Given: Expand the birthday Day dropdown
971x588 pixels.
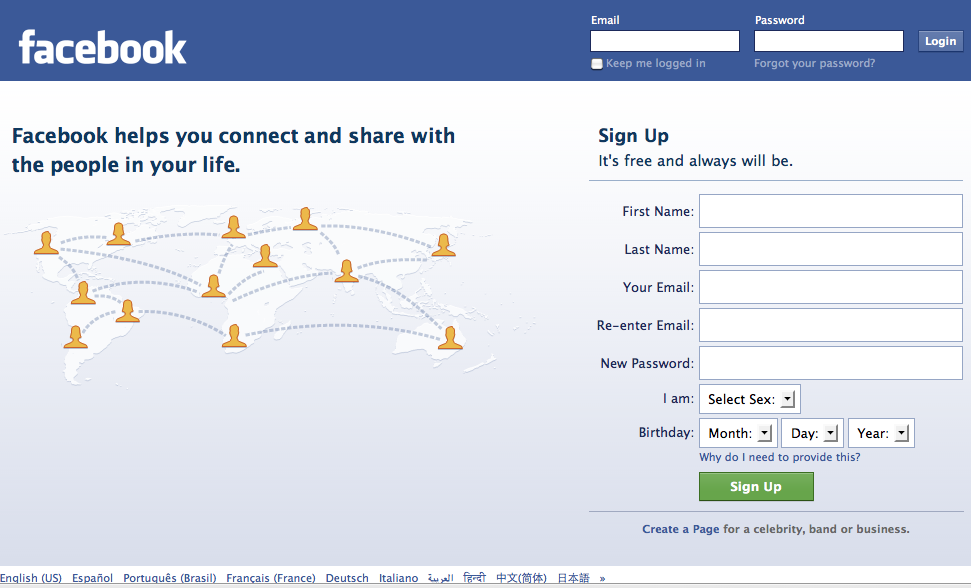Looking at the screenshot, I should pyautogui.click(x=813, y=433).
